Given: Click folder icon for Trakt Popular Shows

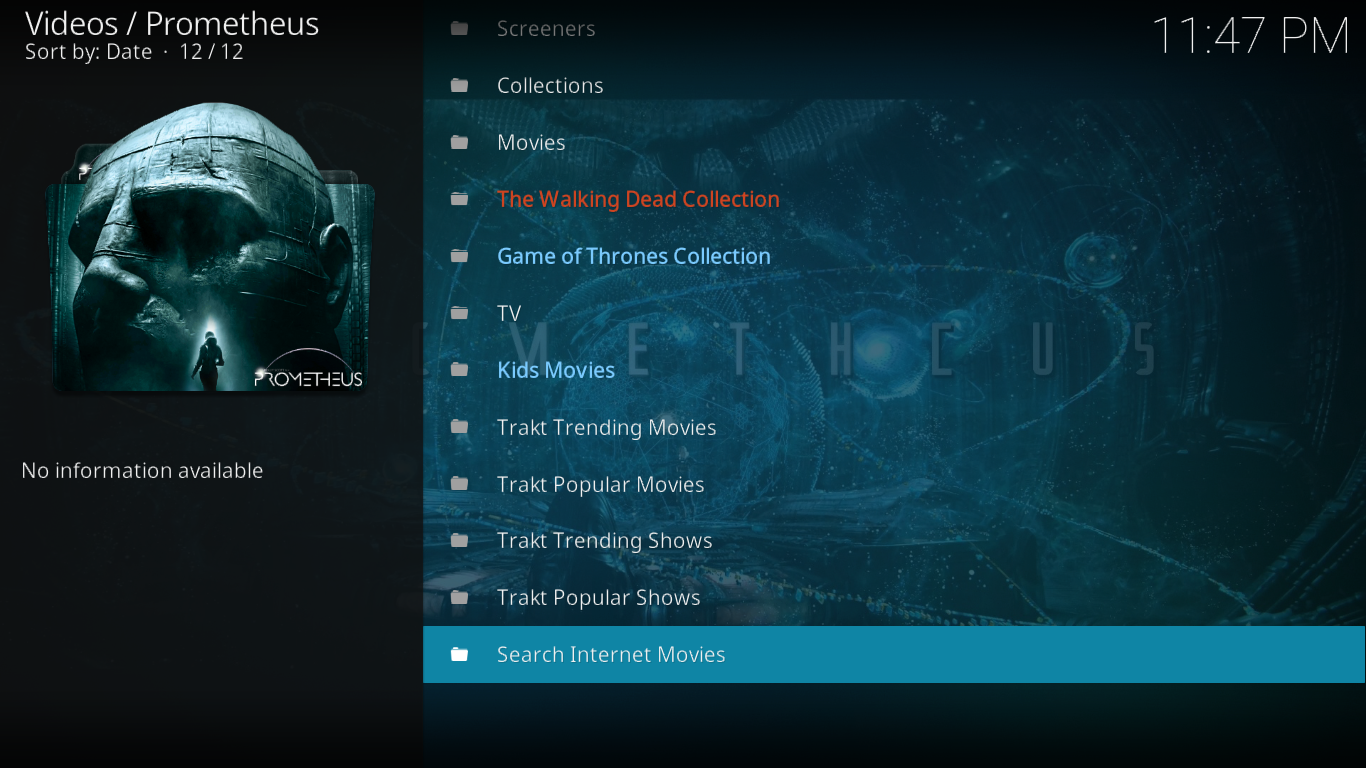Looking at the screenshot, I should pos(459,597).
